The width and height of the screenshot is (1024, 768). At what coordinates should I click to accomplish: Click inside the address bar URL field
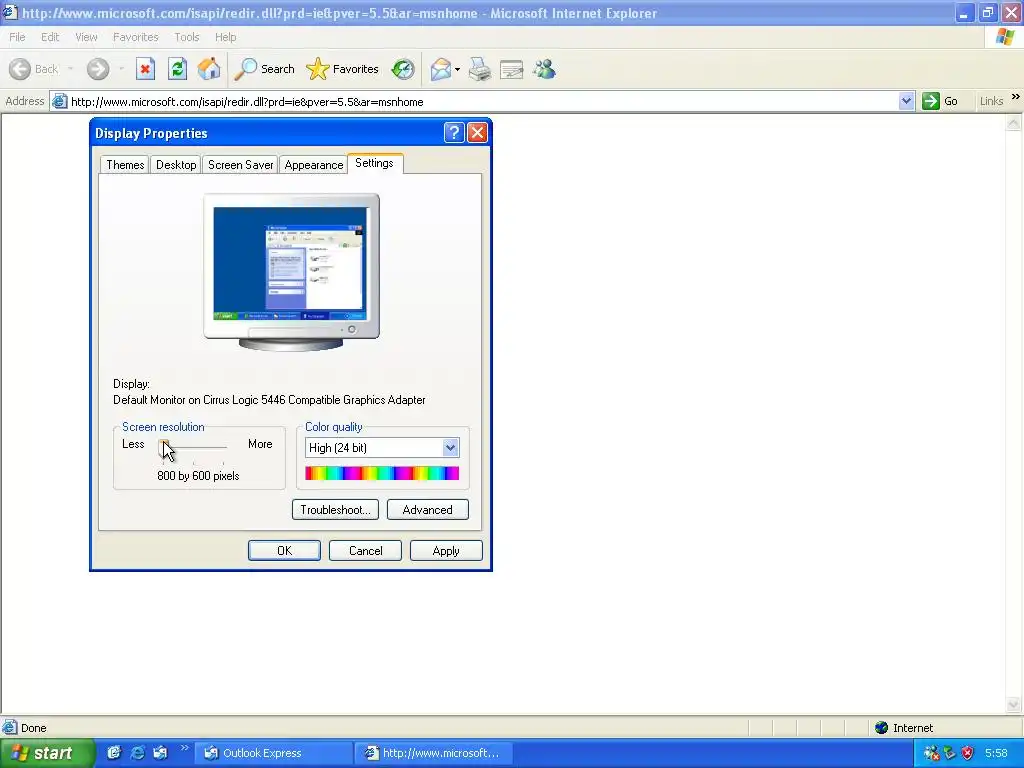tap(482, 101)
